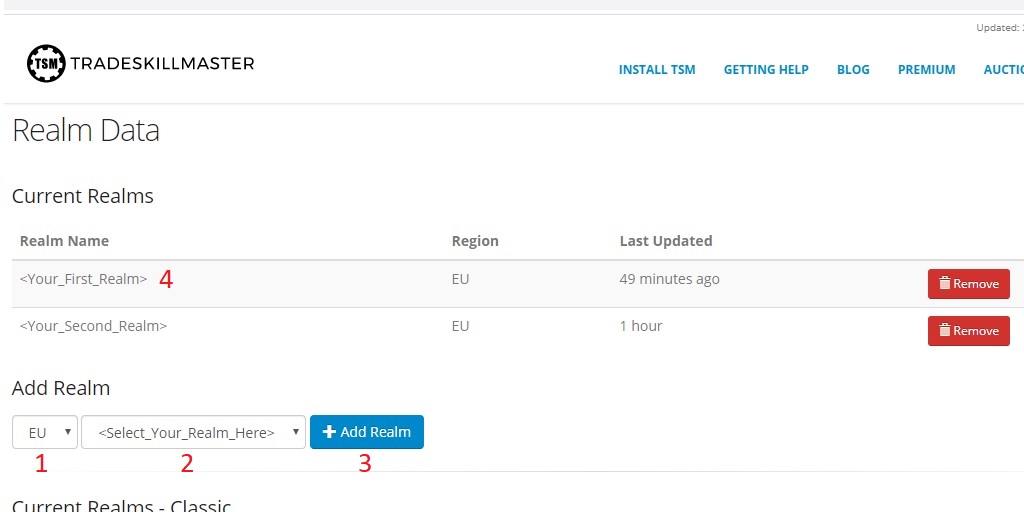The width and height of the screenshot is (1024, 512).
Task: Click the 49 minutes ago timestamp
Action: coord(669,279)
